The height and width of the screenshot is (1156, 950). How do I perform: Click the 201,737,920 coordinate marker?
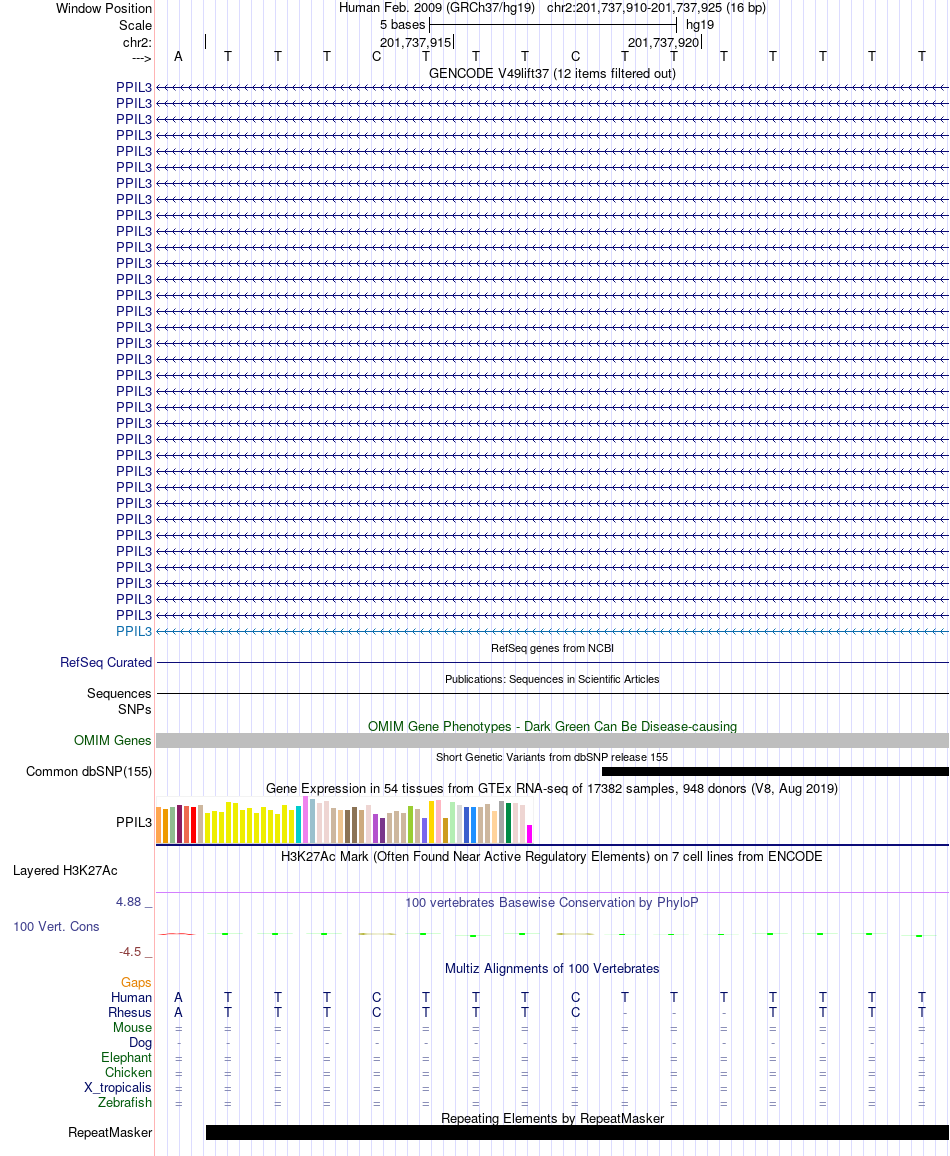pyautogui.click(x=664, y=43)
